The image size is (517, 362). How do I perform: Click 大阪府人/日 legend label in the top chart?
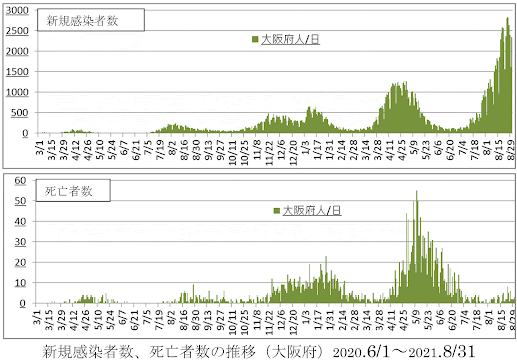[x=290, y=39]
